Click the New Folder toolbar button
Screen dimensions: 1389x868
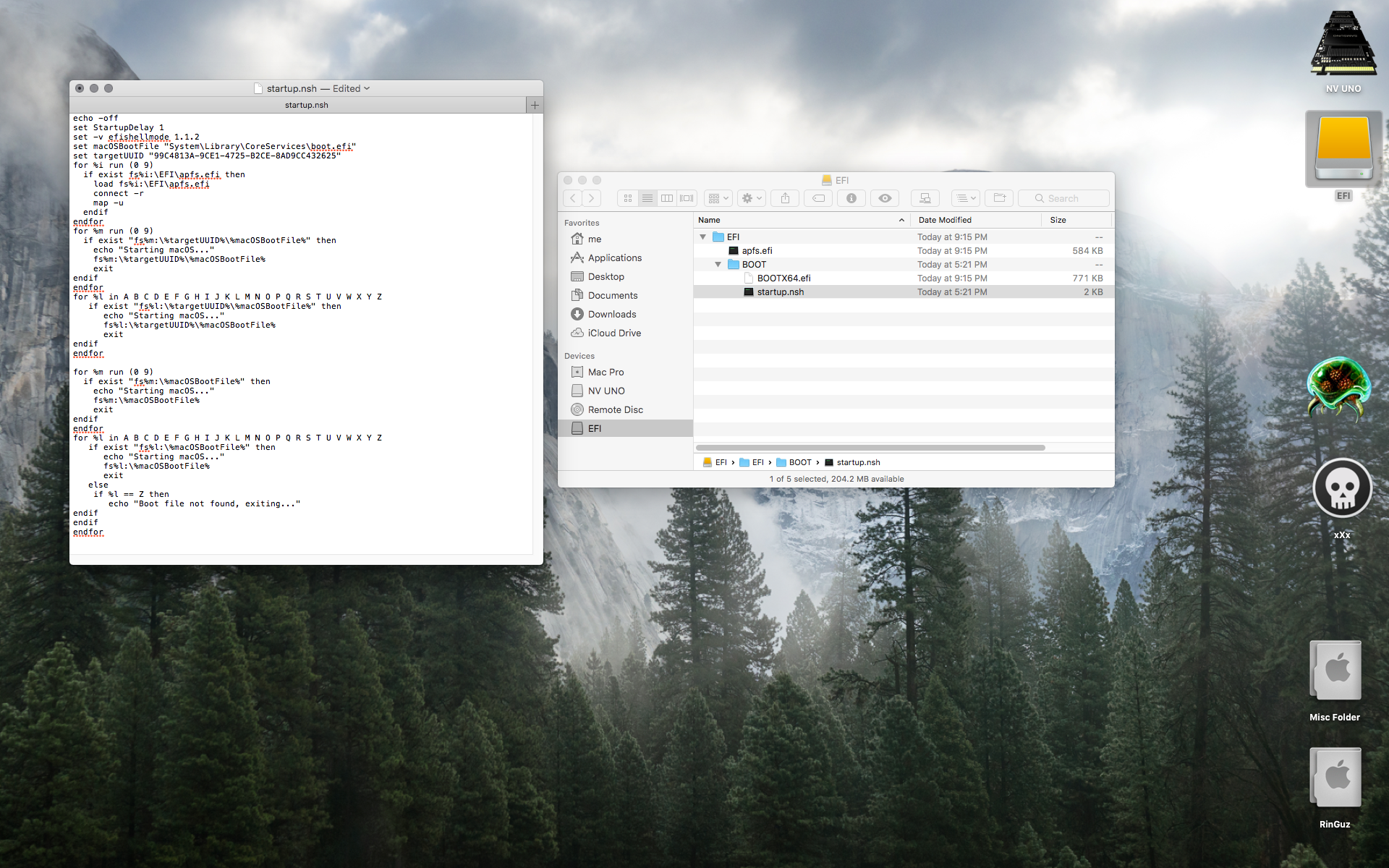tap(1000, 198)
